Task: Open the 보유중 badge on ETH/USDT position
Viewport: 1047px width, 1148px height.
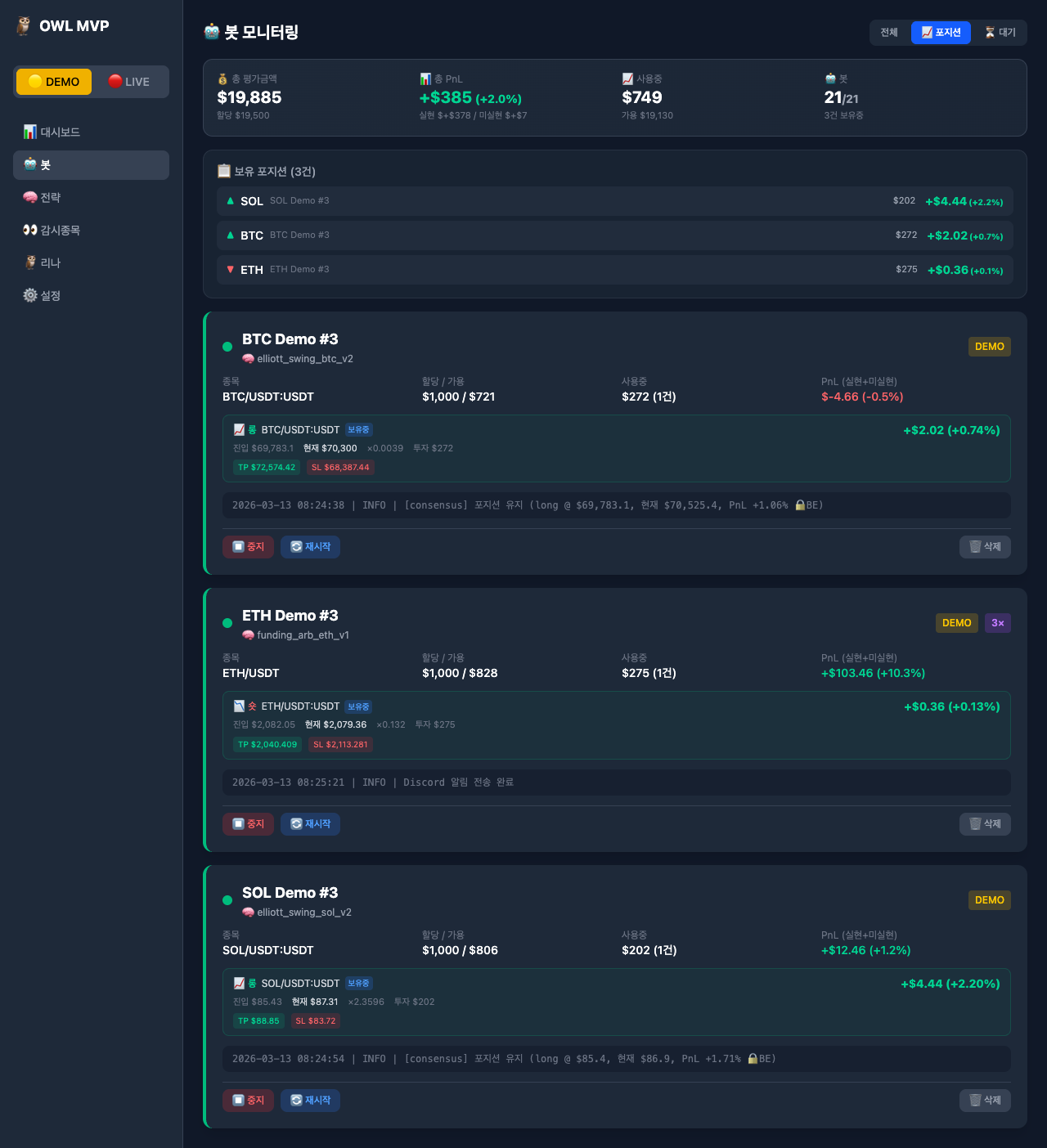Action: pos(358,706)
